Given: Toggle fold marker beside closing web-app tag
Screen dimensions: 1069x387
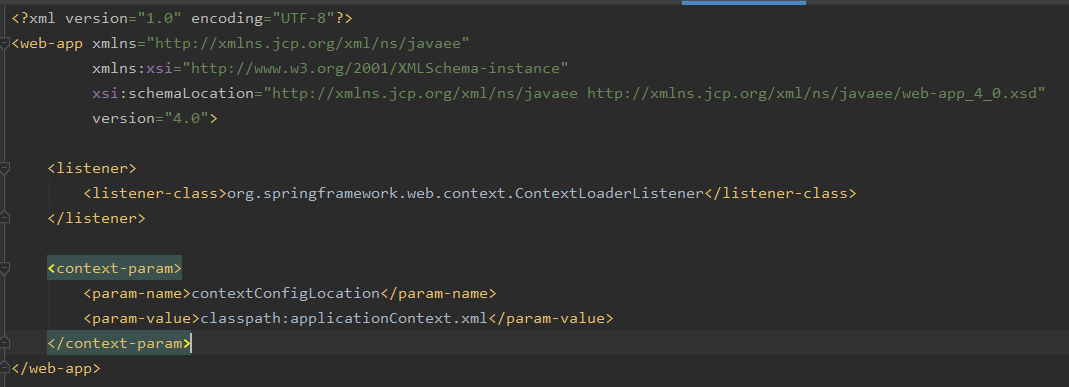Looking at the screenshot, I should (x=5, y=368).
